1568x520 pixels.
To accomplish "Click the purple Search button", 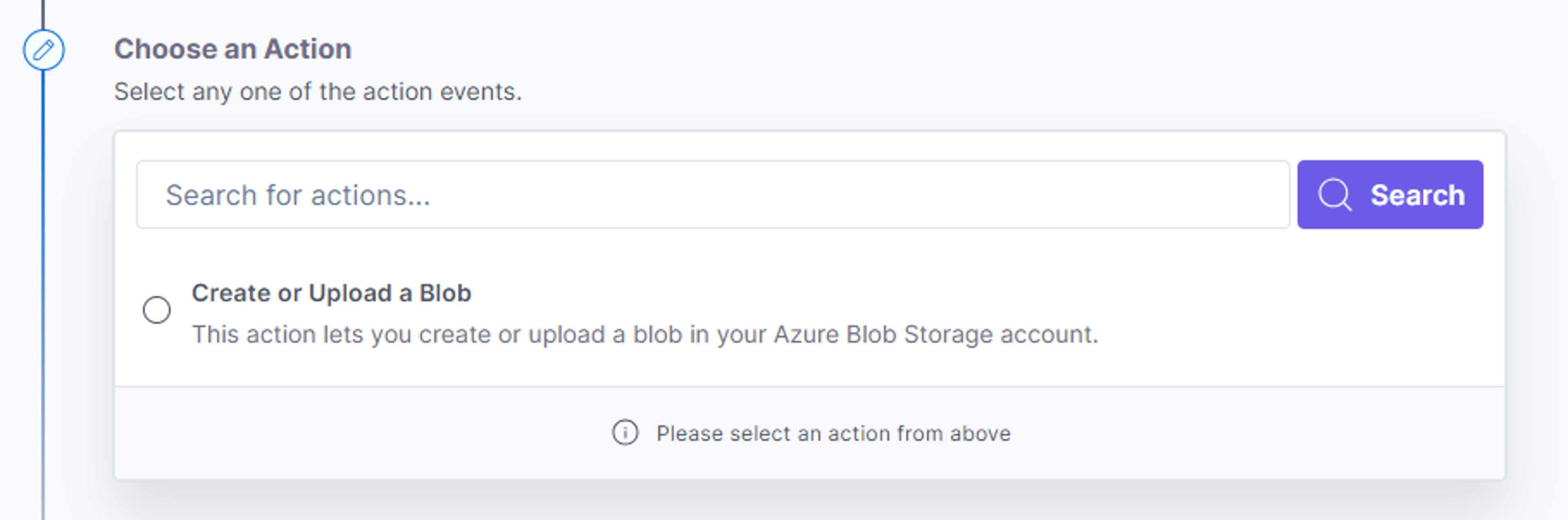I will pyautogui.click(x=1390, y=195).
